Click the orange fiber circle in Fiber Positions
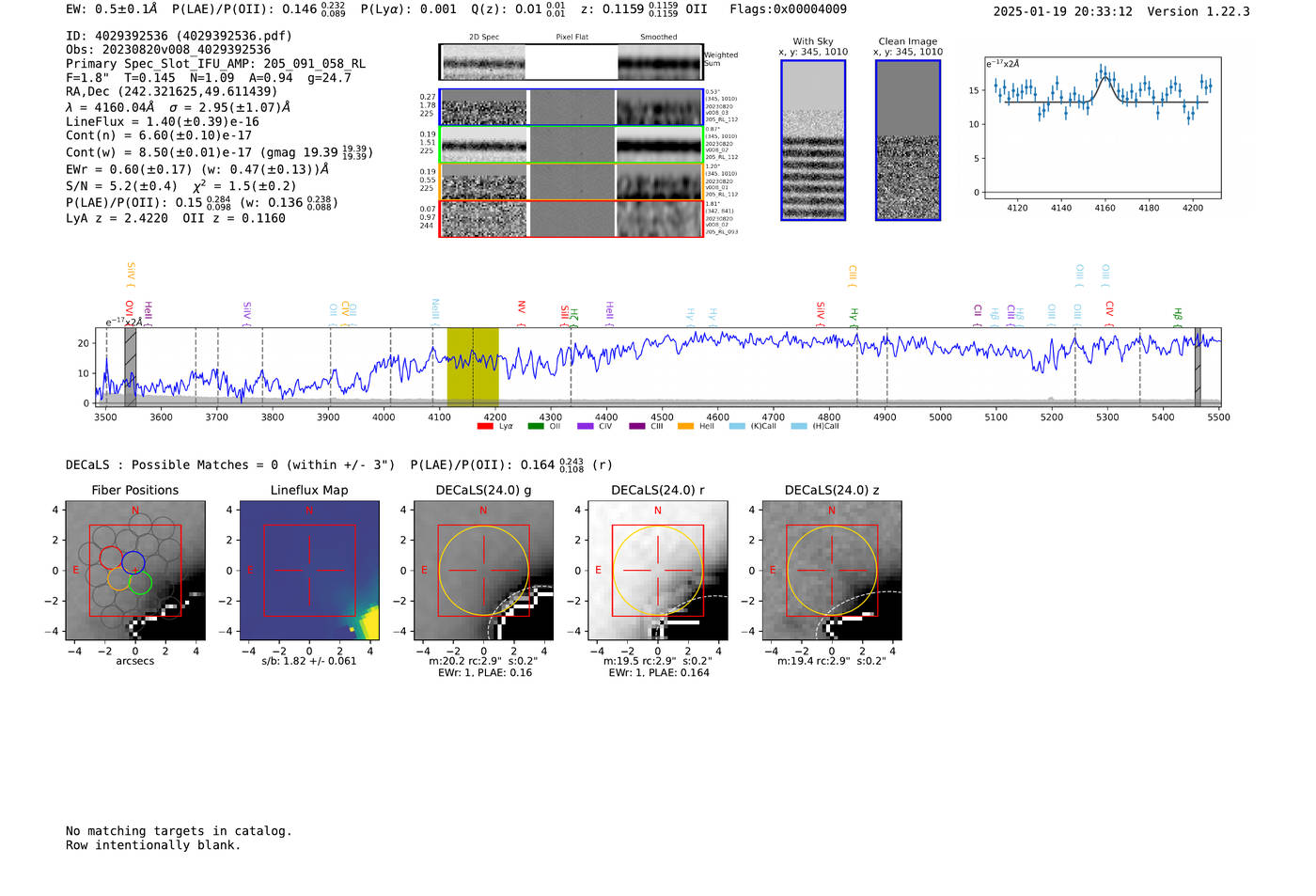 118,578
